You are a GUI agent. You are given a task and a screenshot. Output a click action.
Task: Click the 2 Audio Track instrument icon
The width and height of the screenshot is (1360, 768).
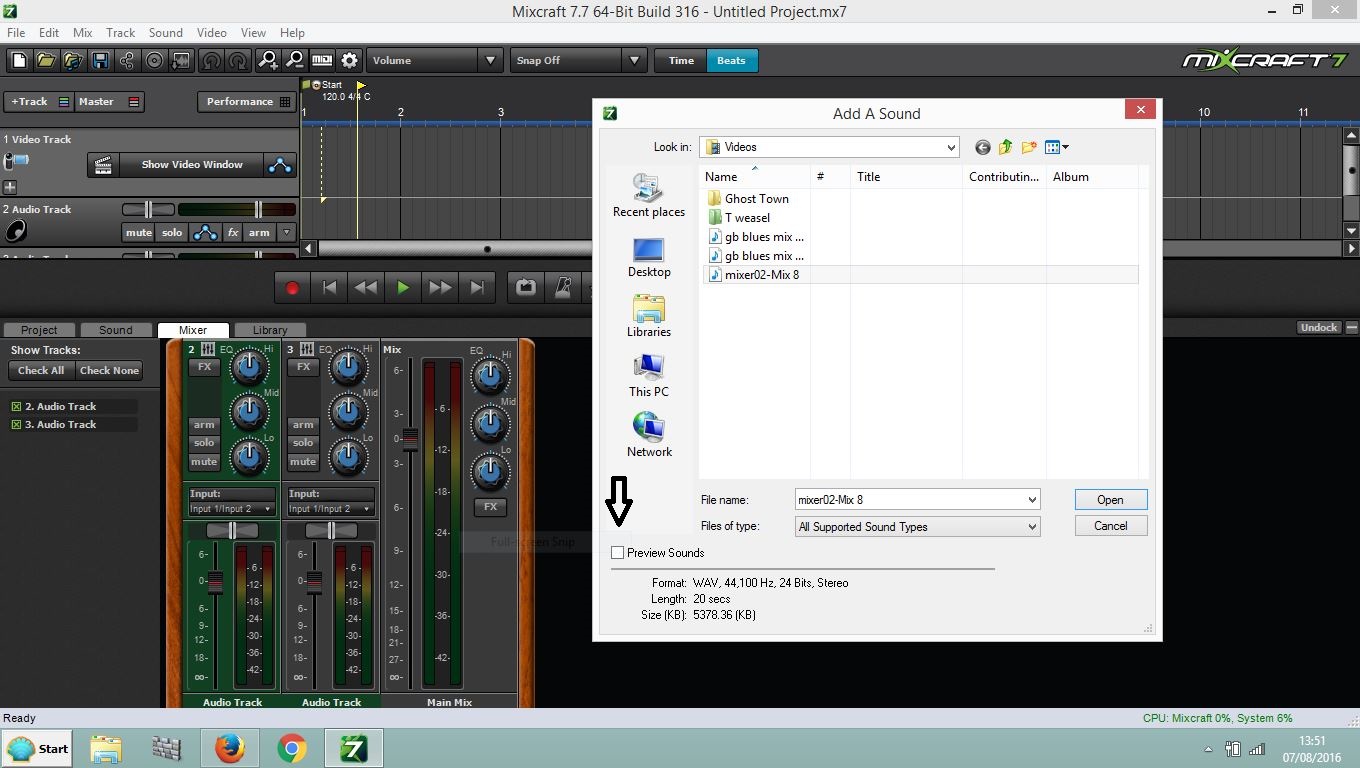tap(16, 232)
